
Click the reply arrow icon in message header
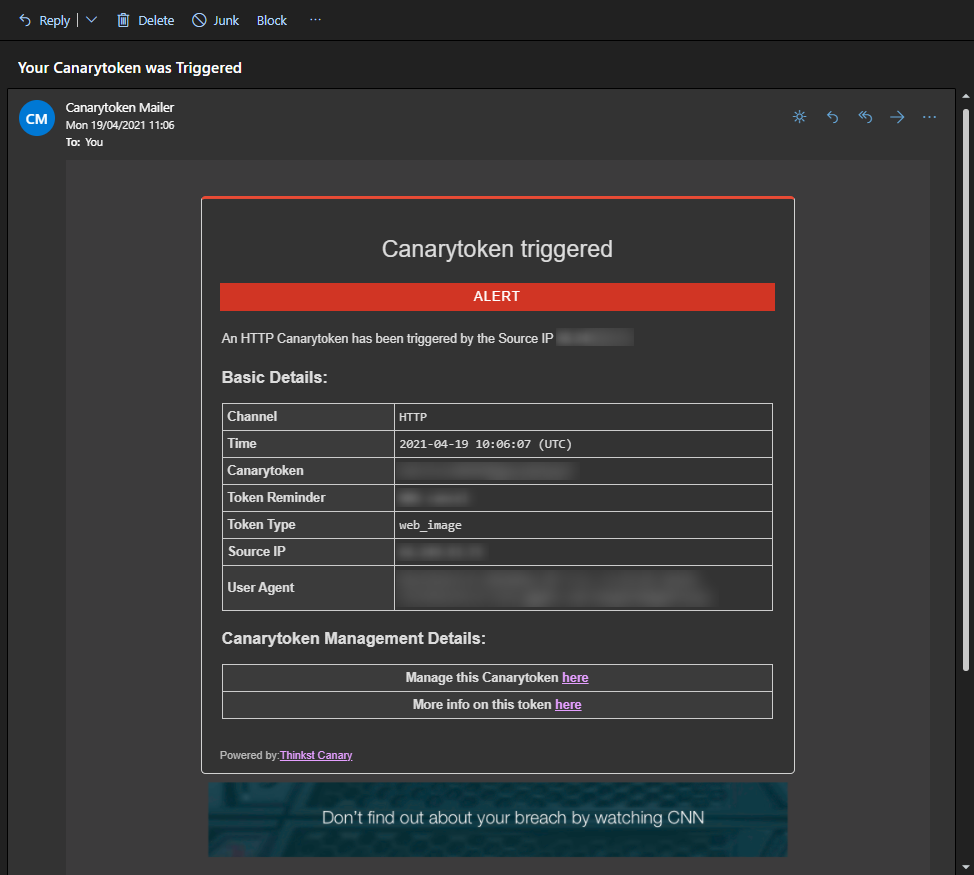click(x=832, y=117)
